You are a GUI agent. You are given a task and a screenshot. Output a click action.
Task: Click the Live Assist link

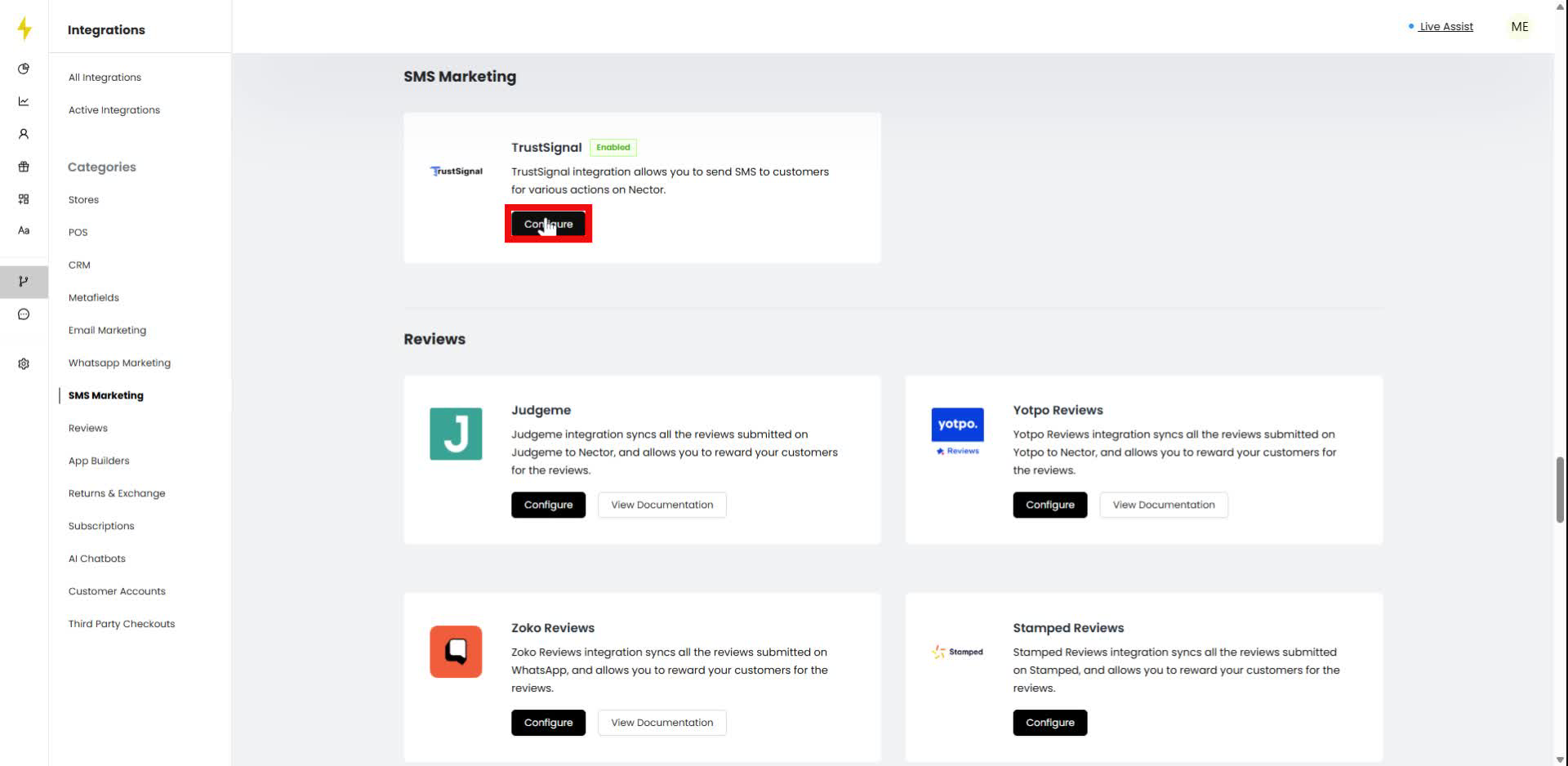point(1445,26)
